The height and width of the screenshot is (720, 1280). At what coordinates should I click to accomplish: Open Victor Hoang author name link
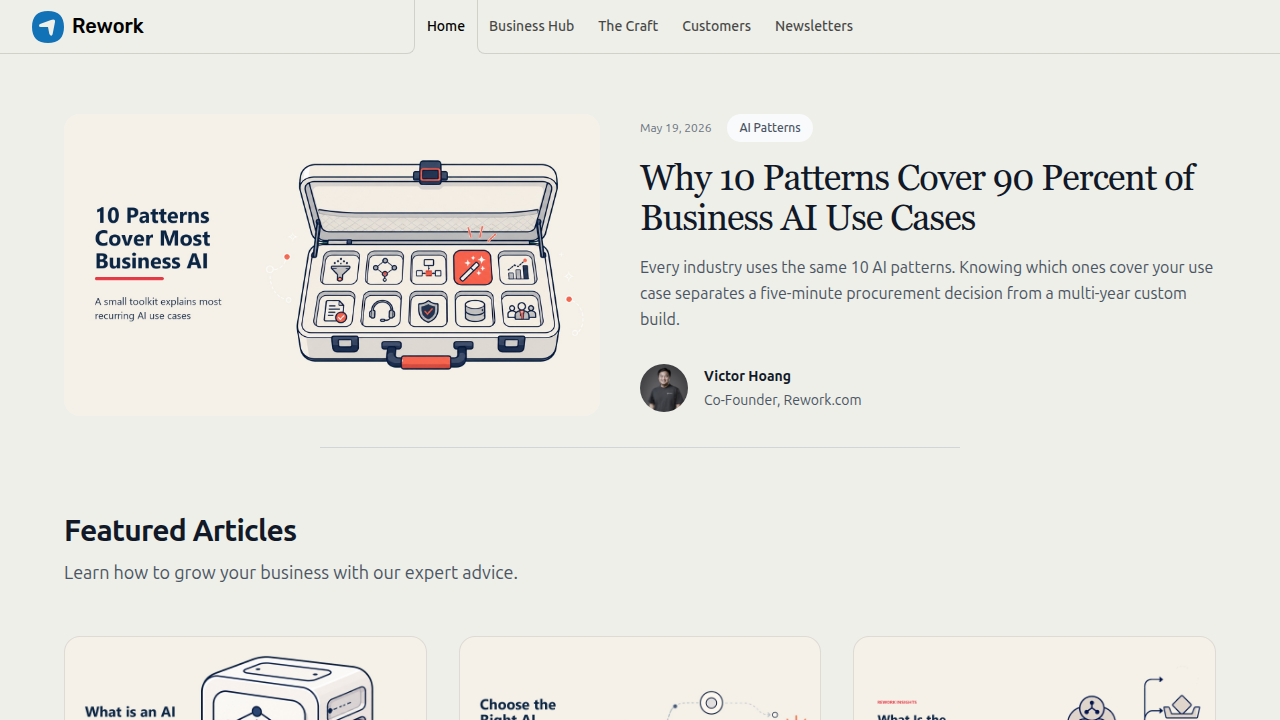click(747, 376)
